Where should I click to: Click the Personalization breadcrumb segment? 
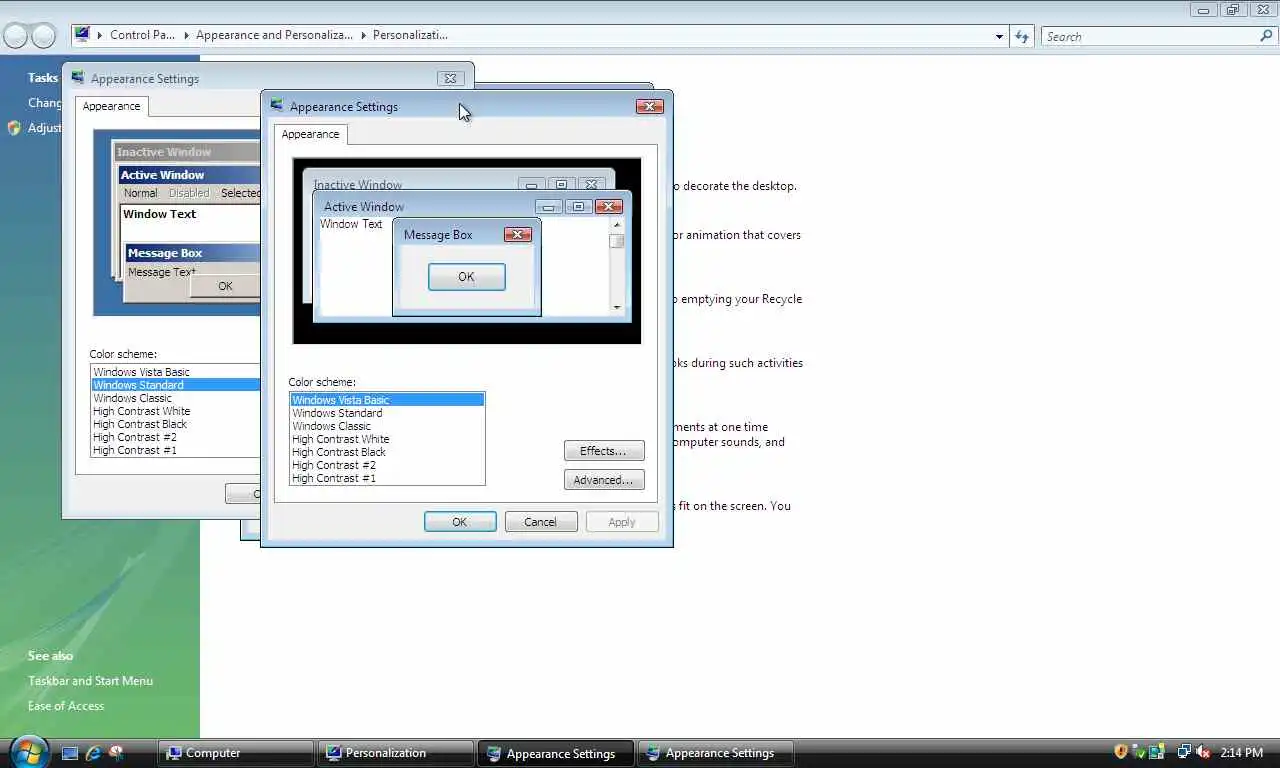(410, 35)
